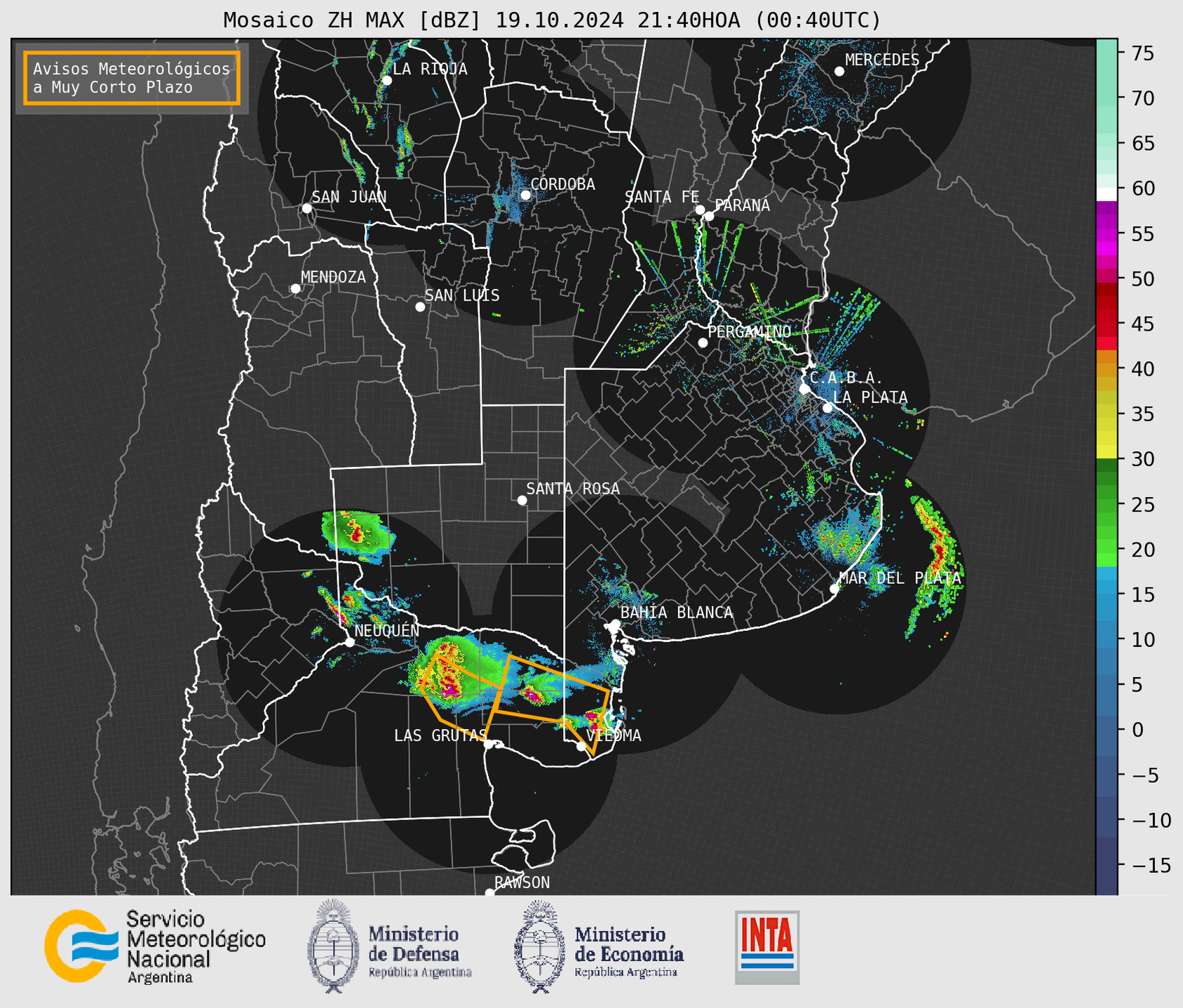Click the MENDOZA city marker dot

tap(296, 289)
